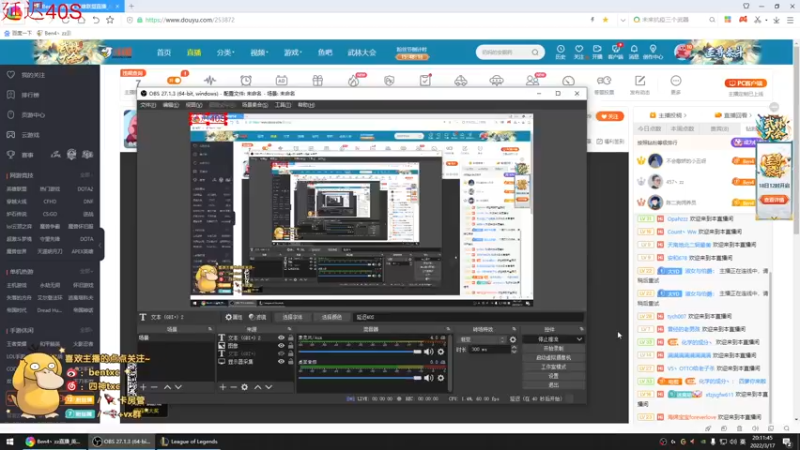800x450 pixels.
Task: Go to 首页 tab in Douyu nav
Action: point(164,52)
